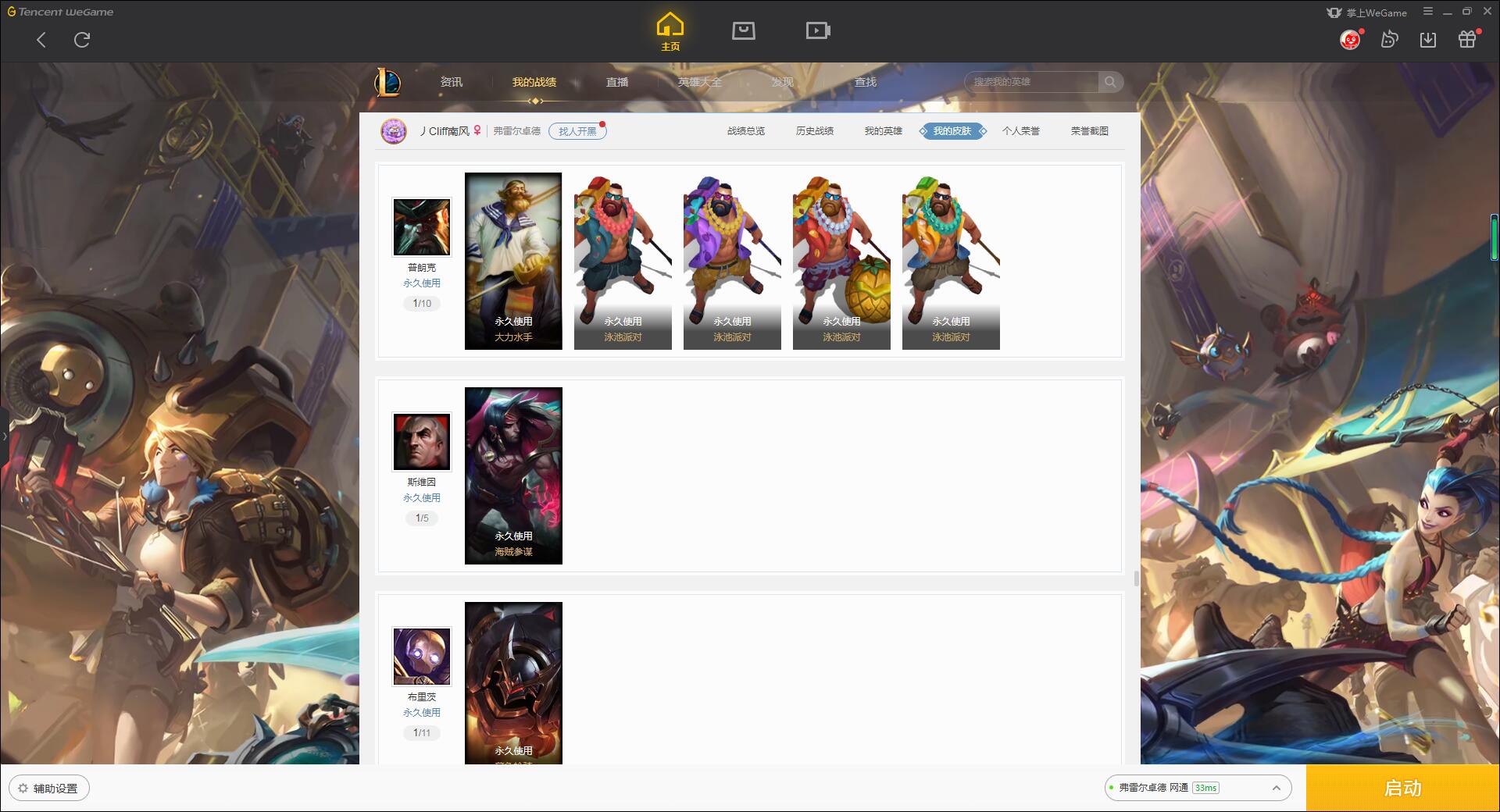Click 永久使用 under 普朗克
The width and height of the screenshot is (1500, 812).
pyautogui.click(x=422, y=283)
